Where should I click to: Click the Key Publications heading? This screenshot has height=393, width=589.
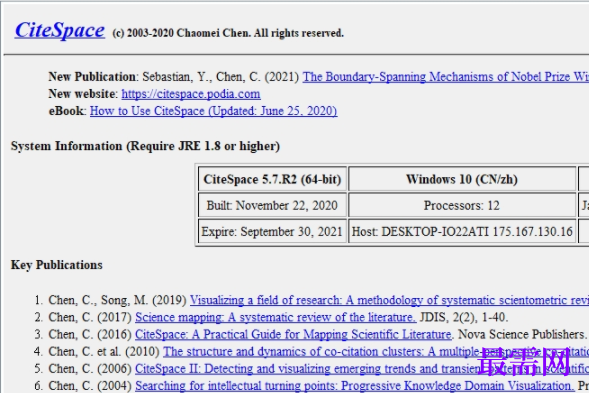pos(57,265)
